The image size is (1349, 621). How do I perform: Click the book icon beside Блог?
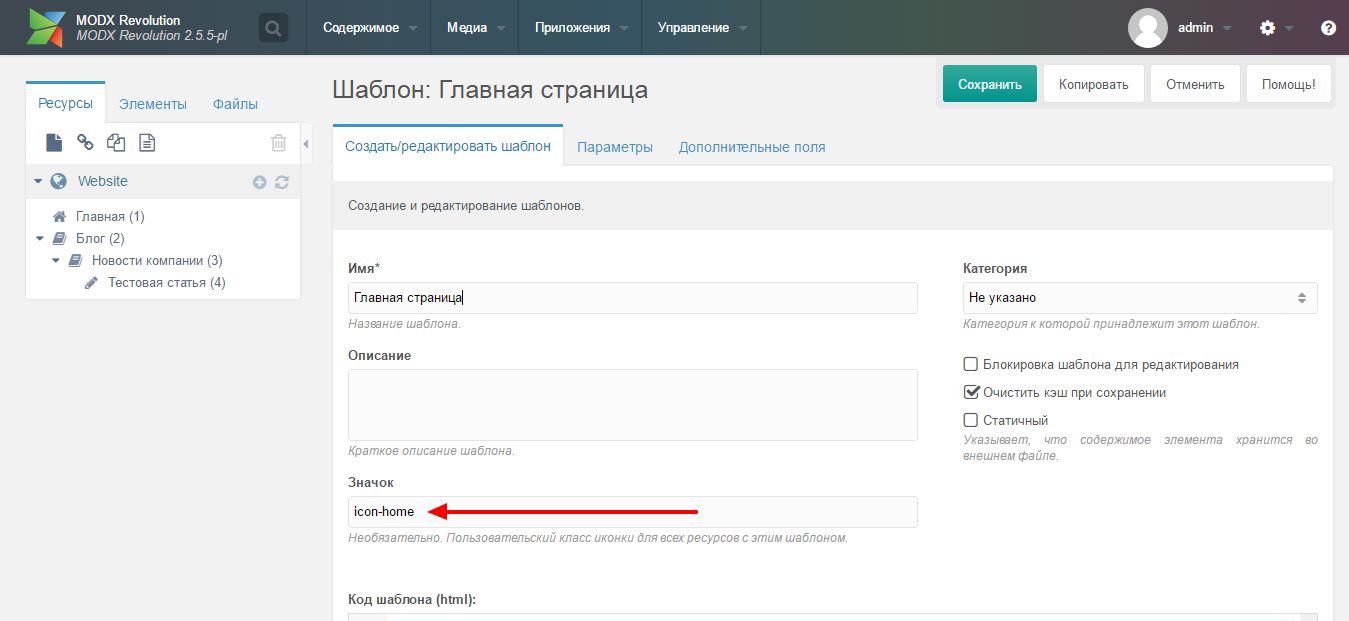(x=60, y=238)
